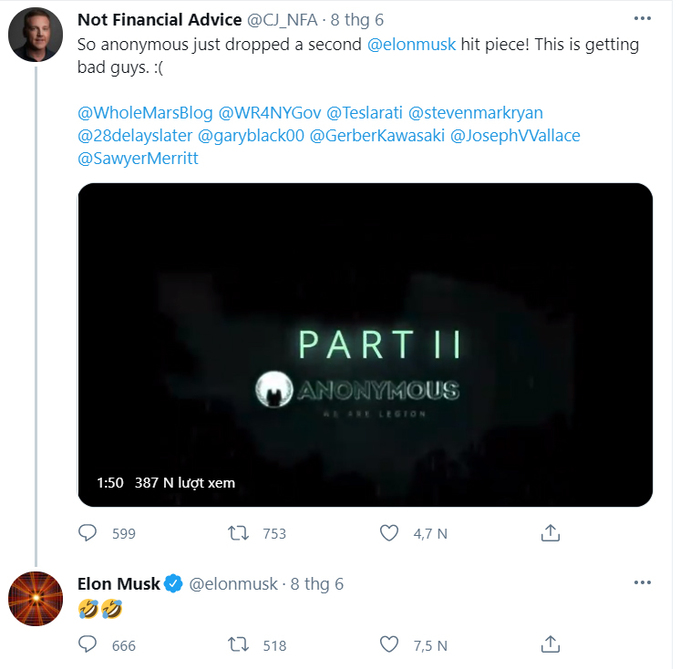Share Not Financial Advice's tweet
Image resolution: width=680 pixels, height=669 pixels.
549,534
